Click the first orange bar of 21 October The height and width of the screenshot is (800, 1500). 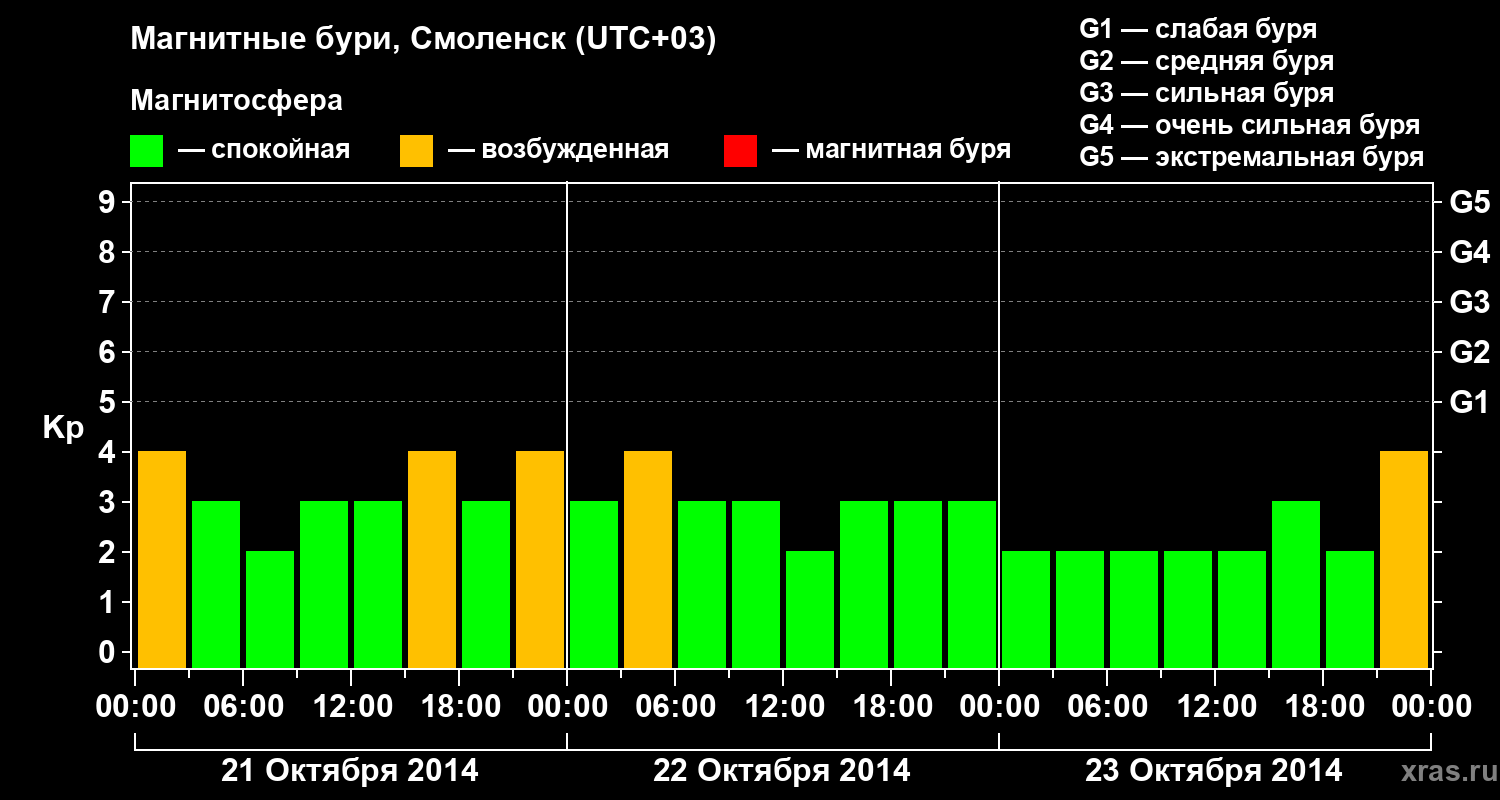point(162,559)
